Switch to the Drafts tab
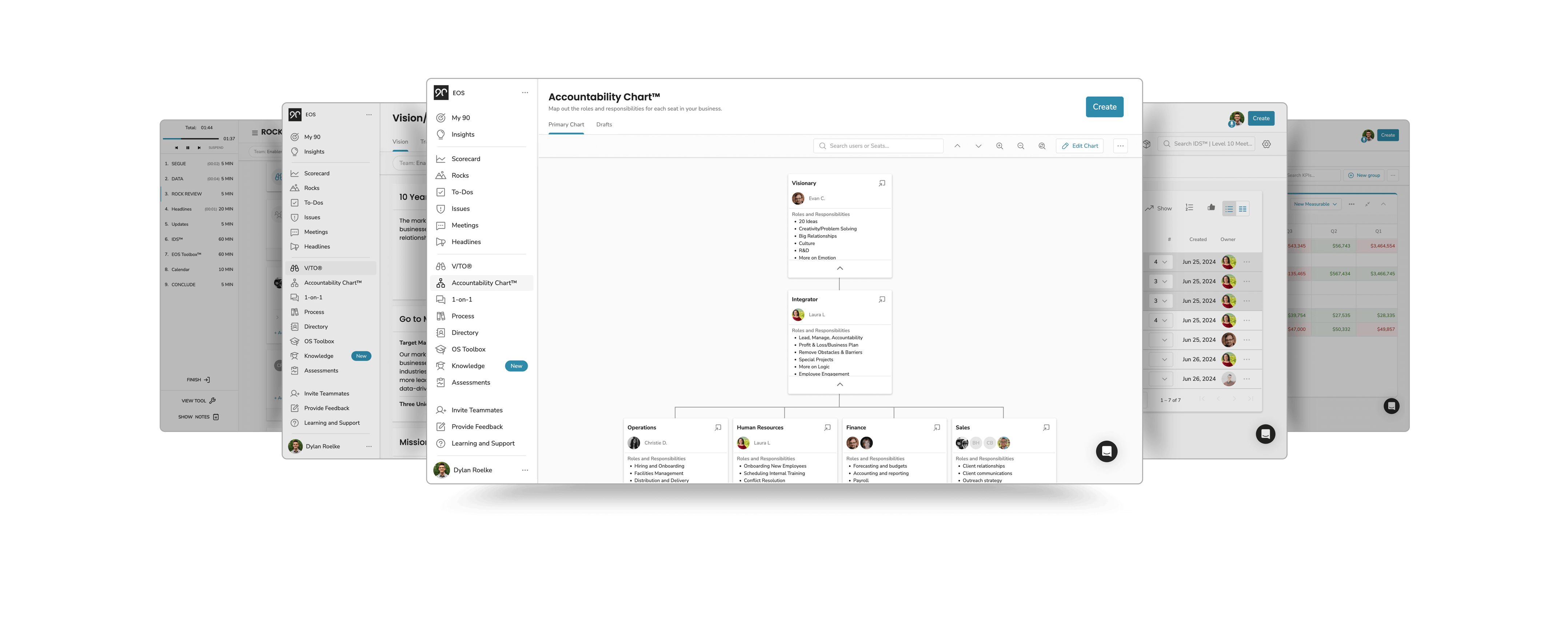1568x620 pixels. tap(604, 125)
